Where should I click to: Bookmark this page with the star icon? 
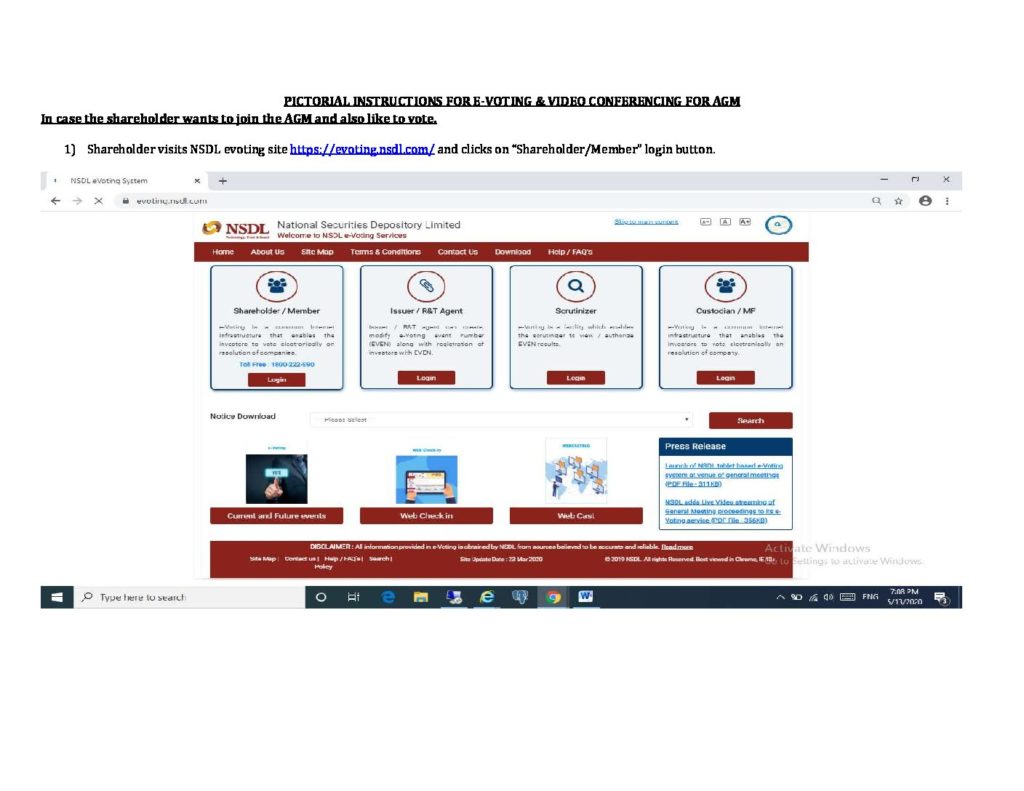[899, 201]
